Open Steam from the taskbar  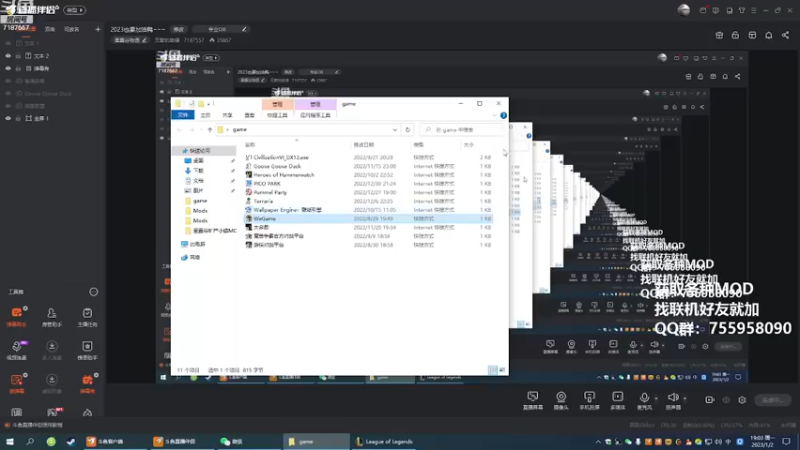(71, 441)
